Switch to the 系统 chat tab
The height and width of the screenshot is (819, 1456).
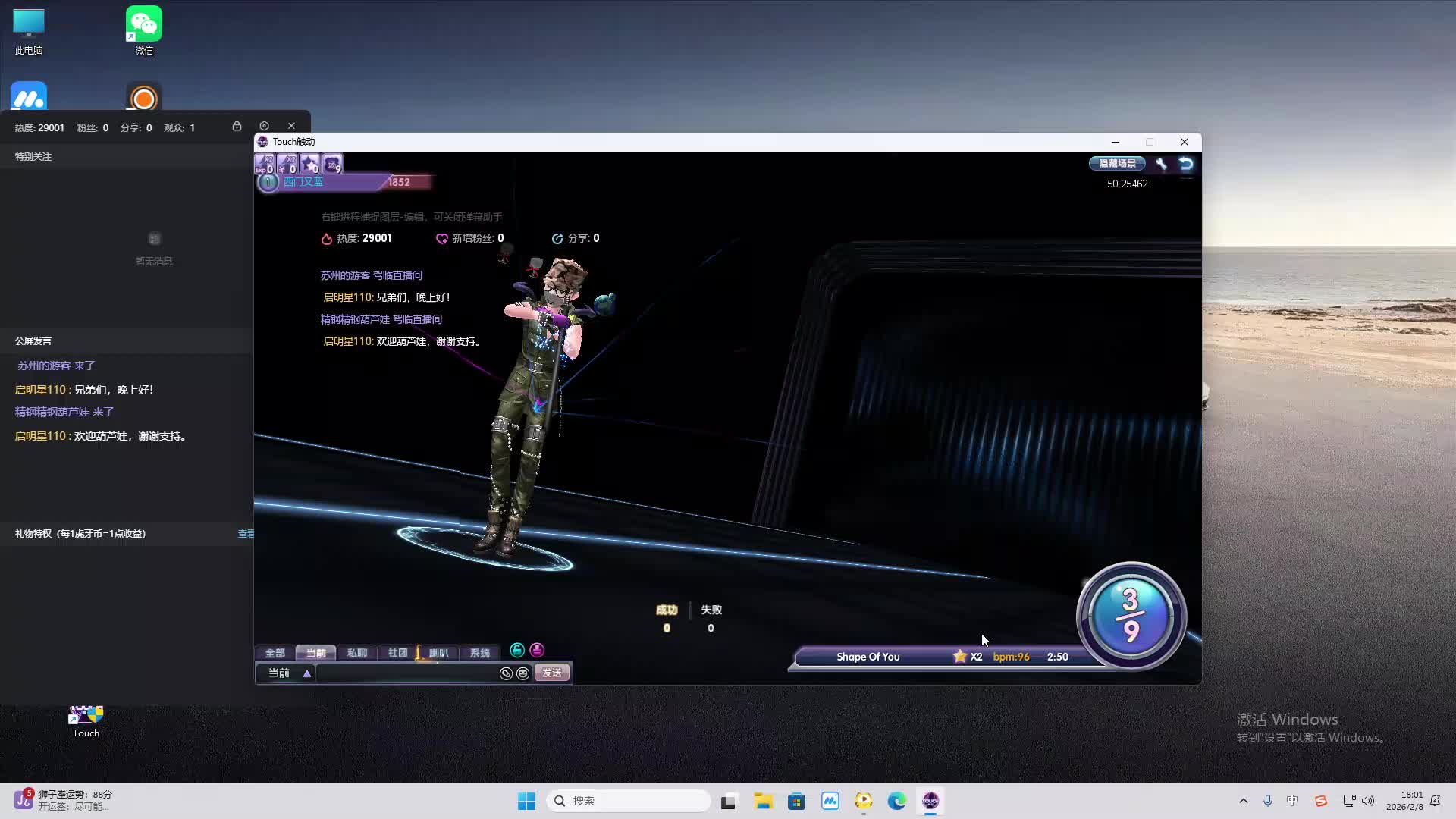click(479, 653)
